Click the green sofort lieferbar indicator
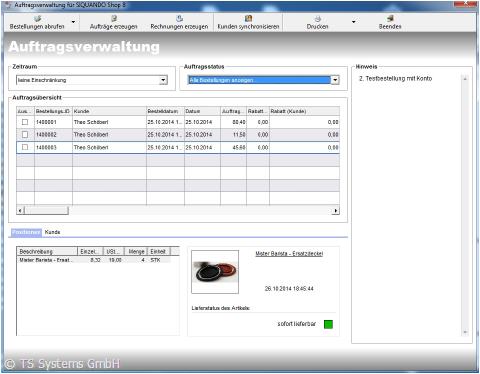Screen dimensions: 480x374 328,324
